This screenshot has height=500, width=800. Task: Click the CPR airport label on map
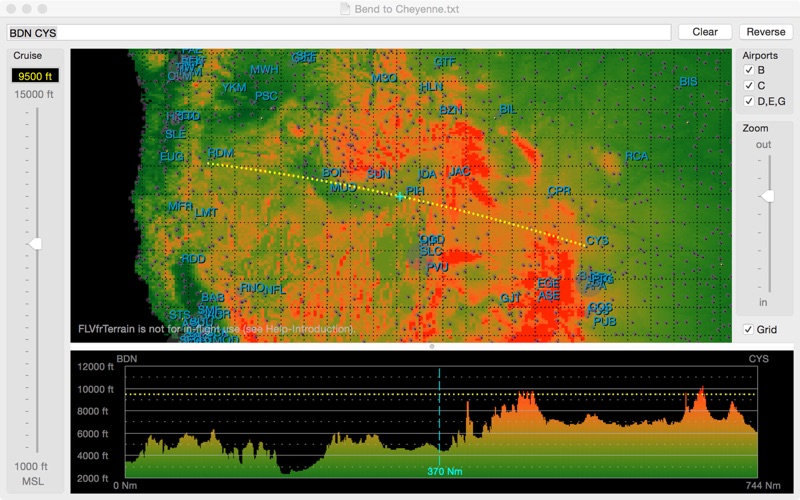pyautogui.click(x=559, y=191)
